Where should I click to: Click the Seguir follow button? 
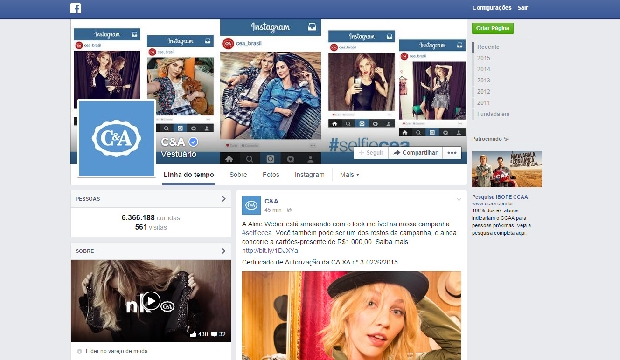tap(371, 153)
